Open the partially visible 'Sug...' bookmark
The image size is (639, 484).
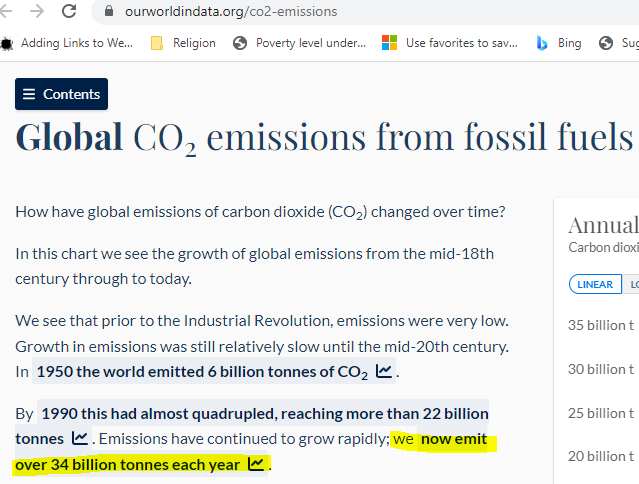coord(620,43)
